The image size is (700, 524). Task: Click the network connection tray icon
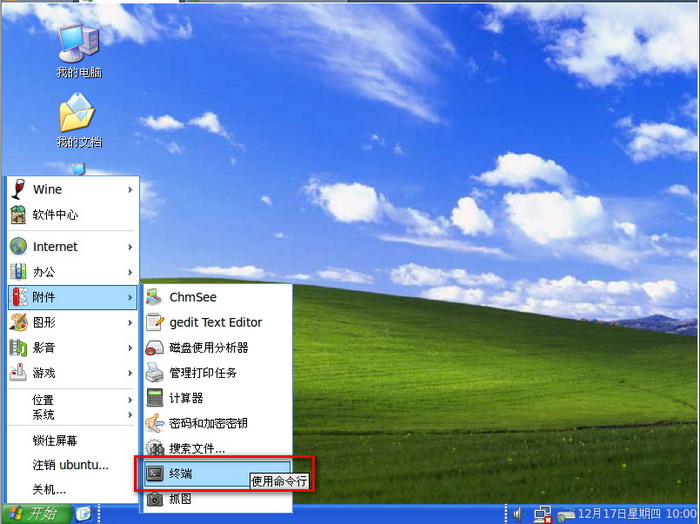coord(543,514)
